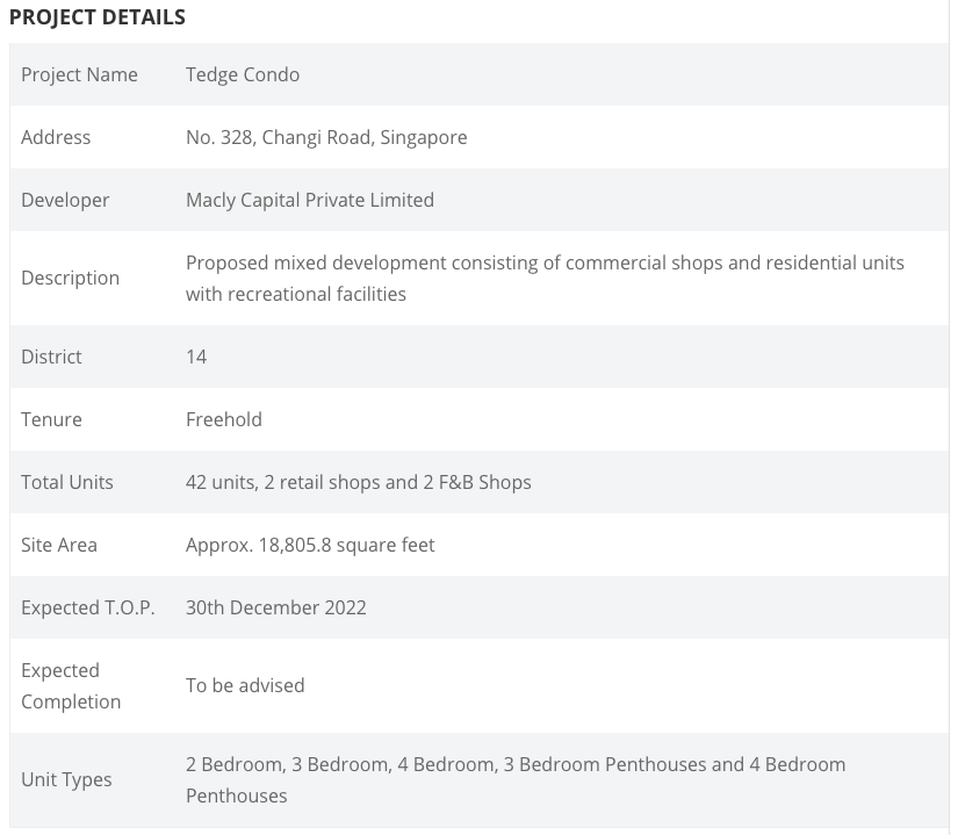This screenshot has width=958, height=835.
Task: Select the Total Units label
Action: pyautogui.click(x=67, y=483)
